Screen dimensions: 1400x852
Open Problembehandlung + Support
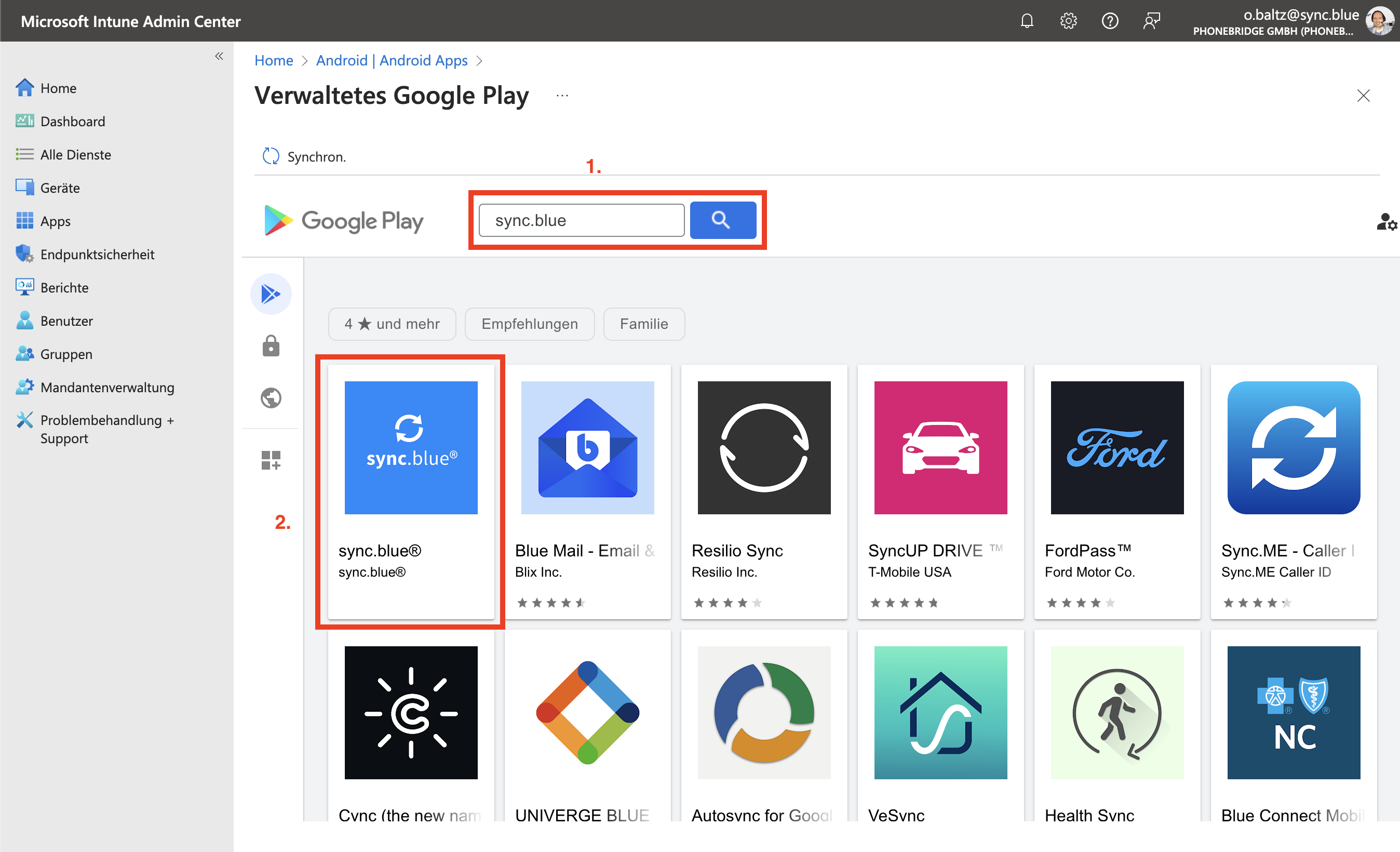[x=96, y=429]
